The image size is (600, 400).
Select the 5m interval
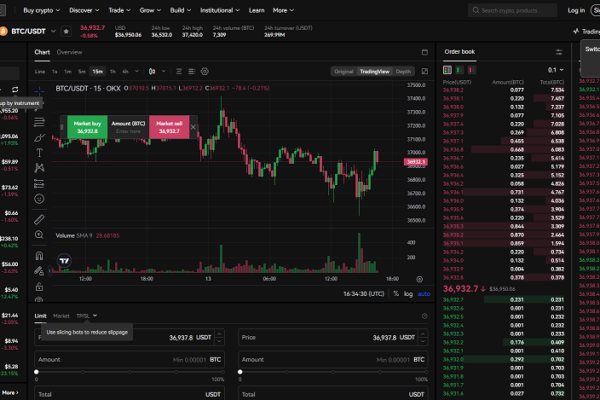(82, 72)
